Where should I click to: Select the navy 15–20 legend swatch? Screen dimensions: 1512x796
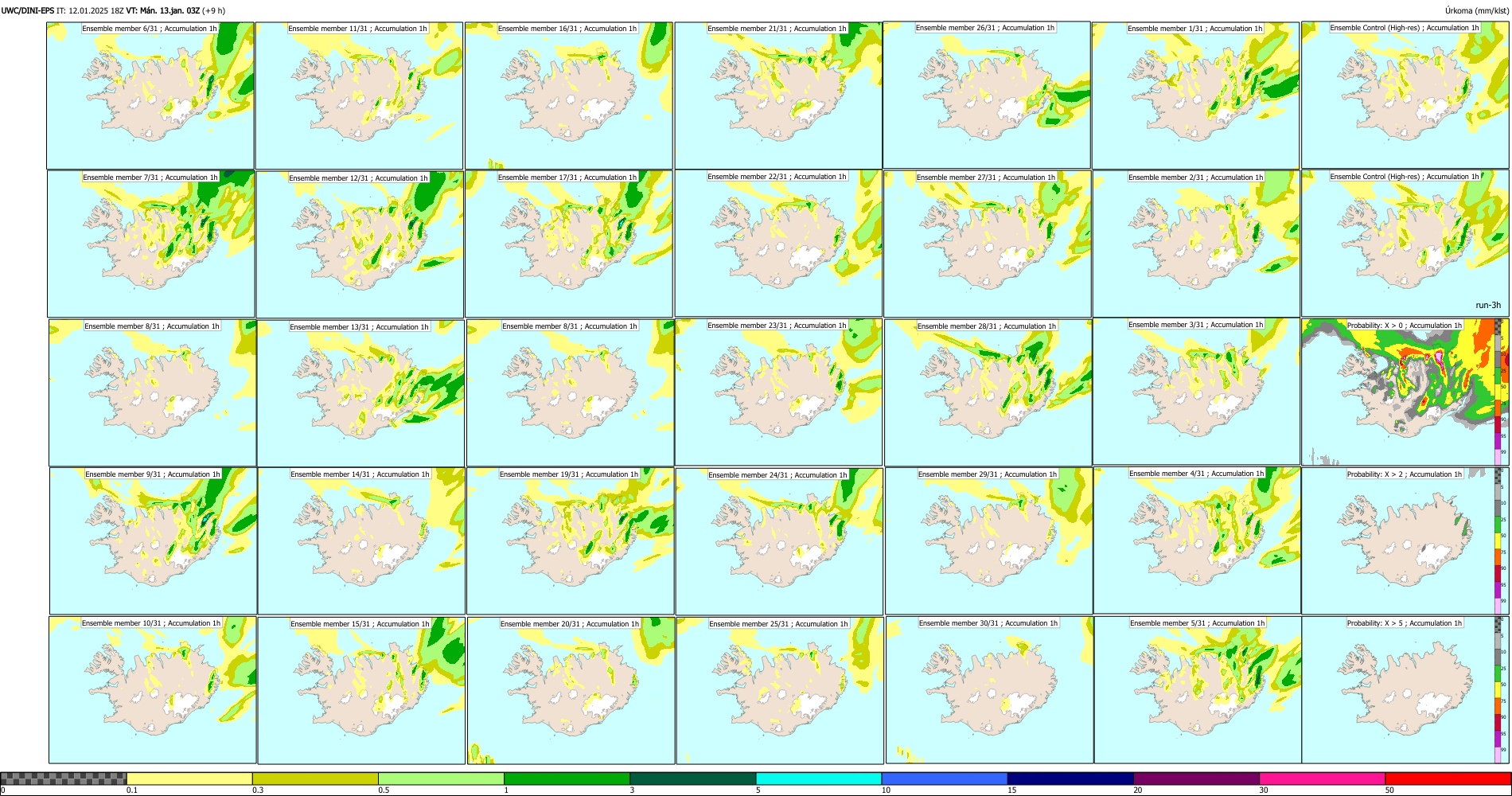click(x=1070, y=778)
